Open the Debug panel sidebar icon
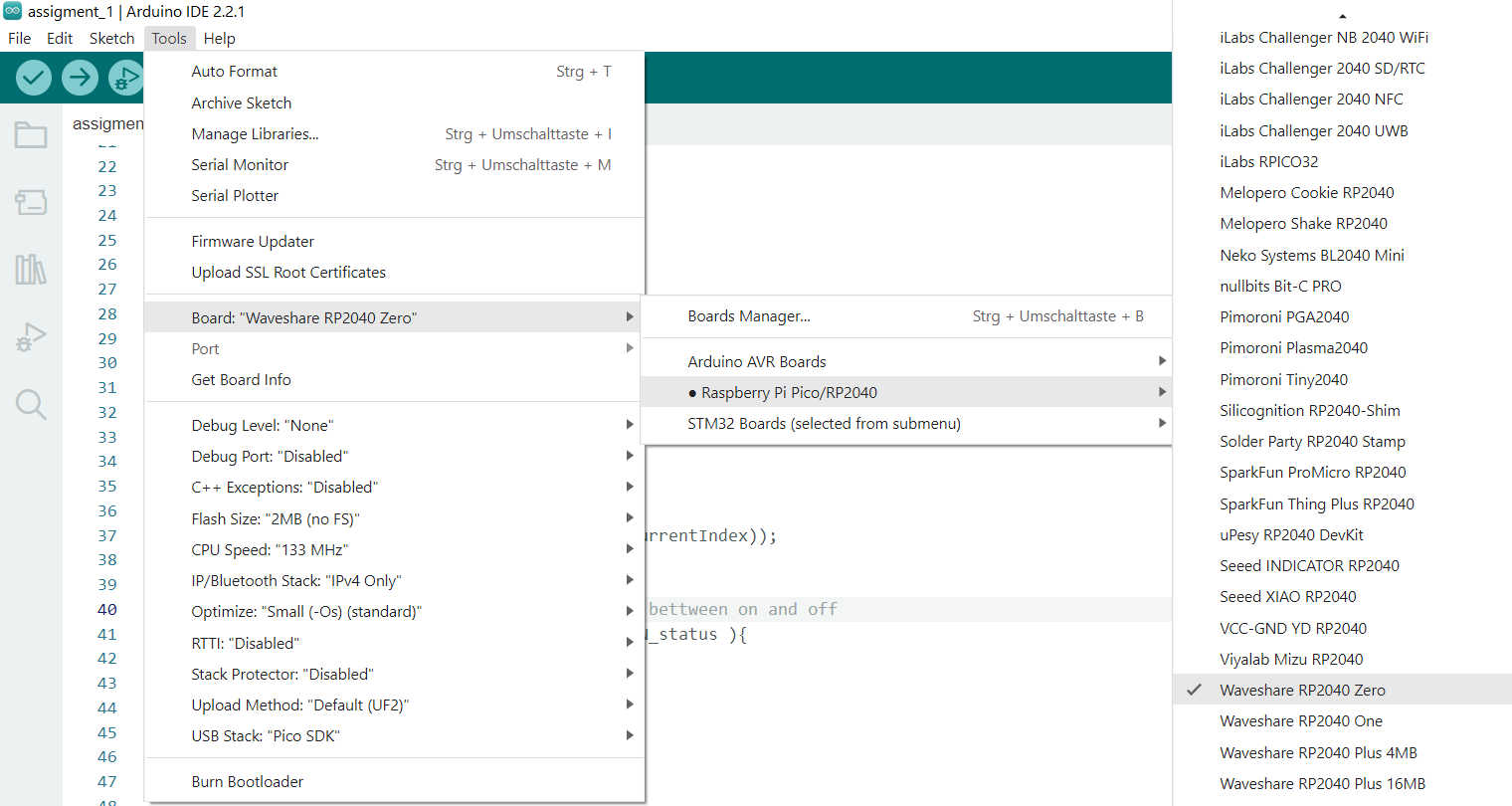 point(31,337)
